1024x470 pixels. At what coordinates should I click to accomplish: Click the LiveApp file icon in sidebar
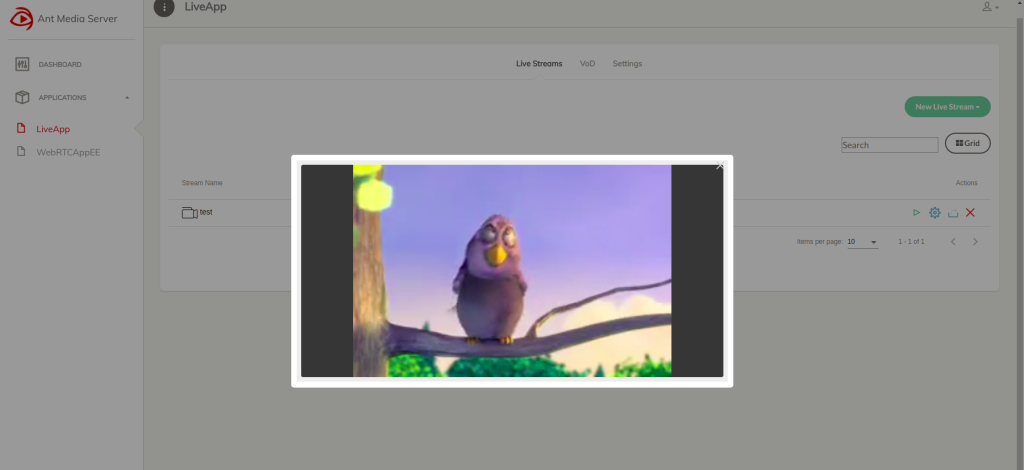tap(21, 128)
